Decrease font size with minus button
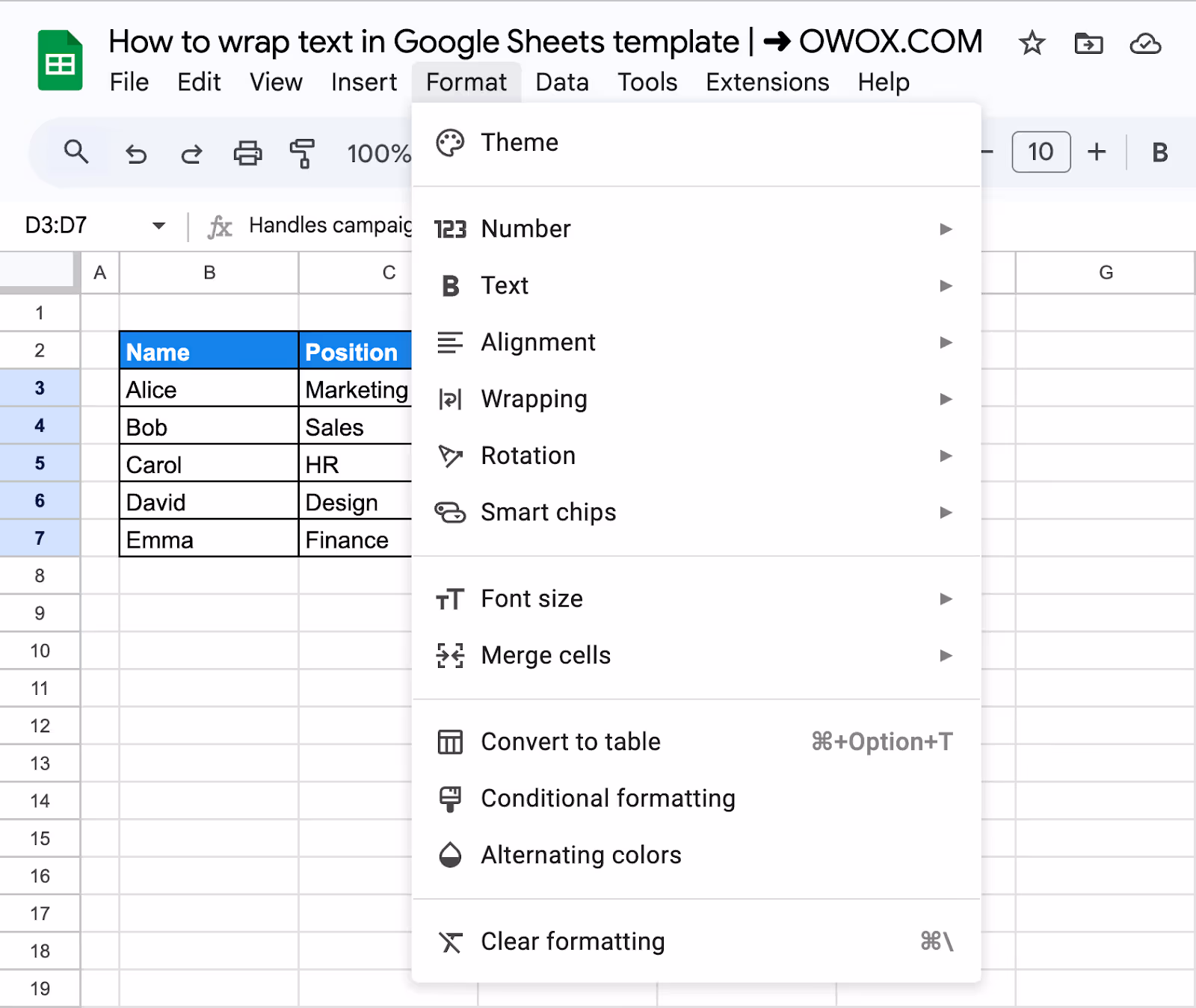 pos(987,152)
